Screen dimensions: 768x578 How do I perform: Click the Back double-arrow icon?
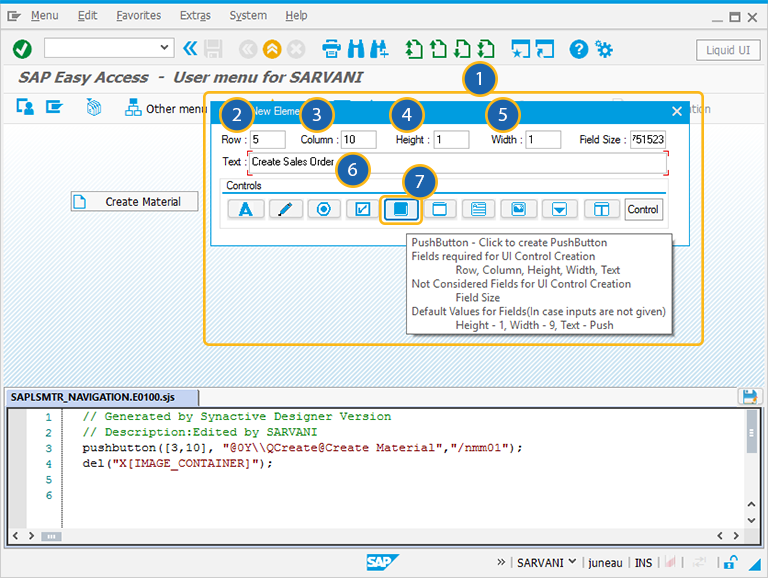(248, 49)
